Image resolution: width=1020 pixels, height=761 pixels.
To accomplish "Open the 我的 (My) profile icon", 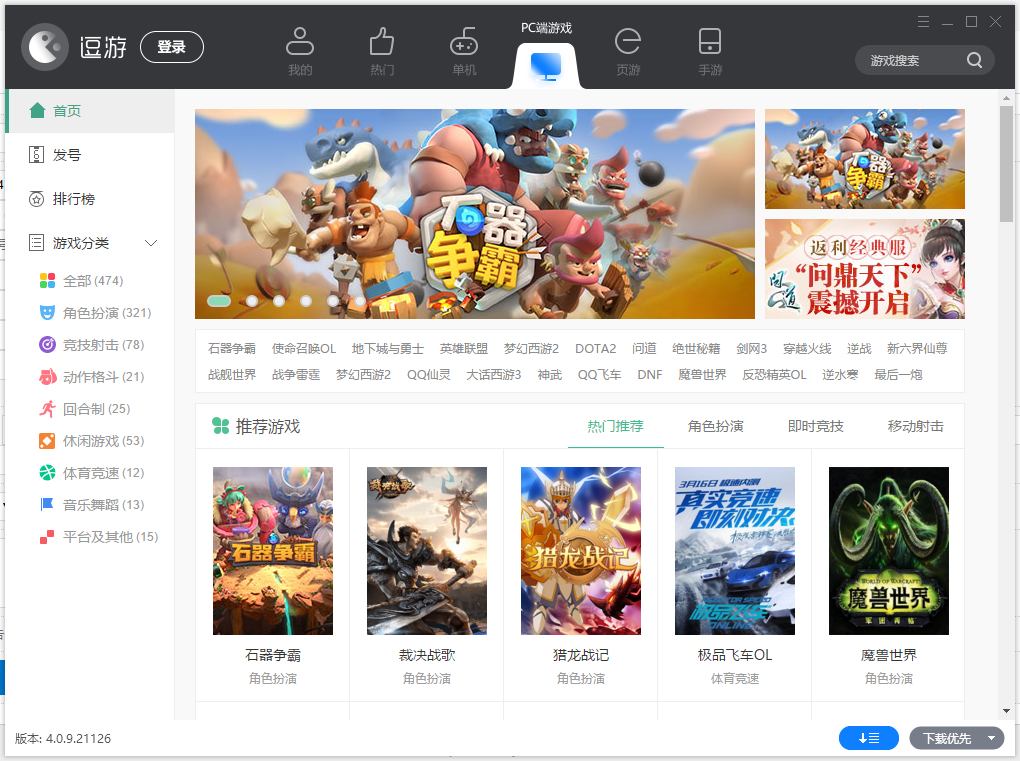I will pyautogui.click(x=300, y=41).
